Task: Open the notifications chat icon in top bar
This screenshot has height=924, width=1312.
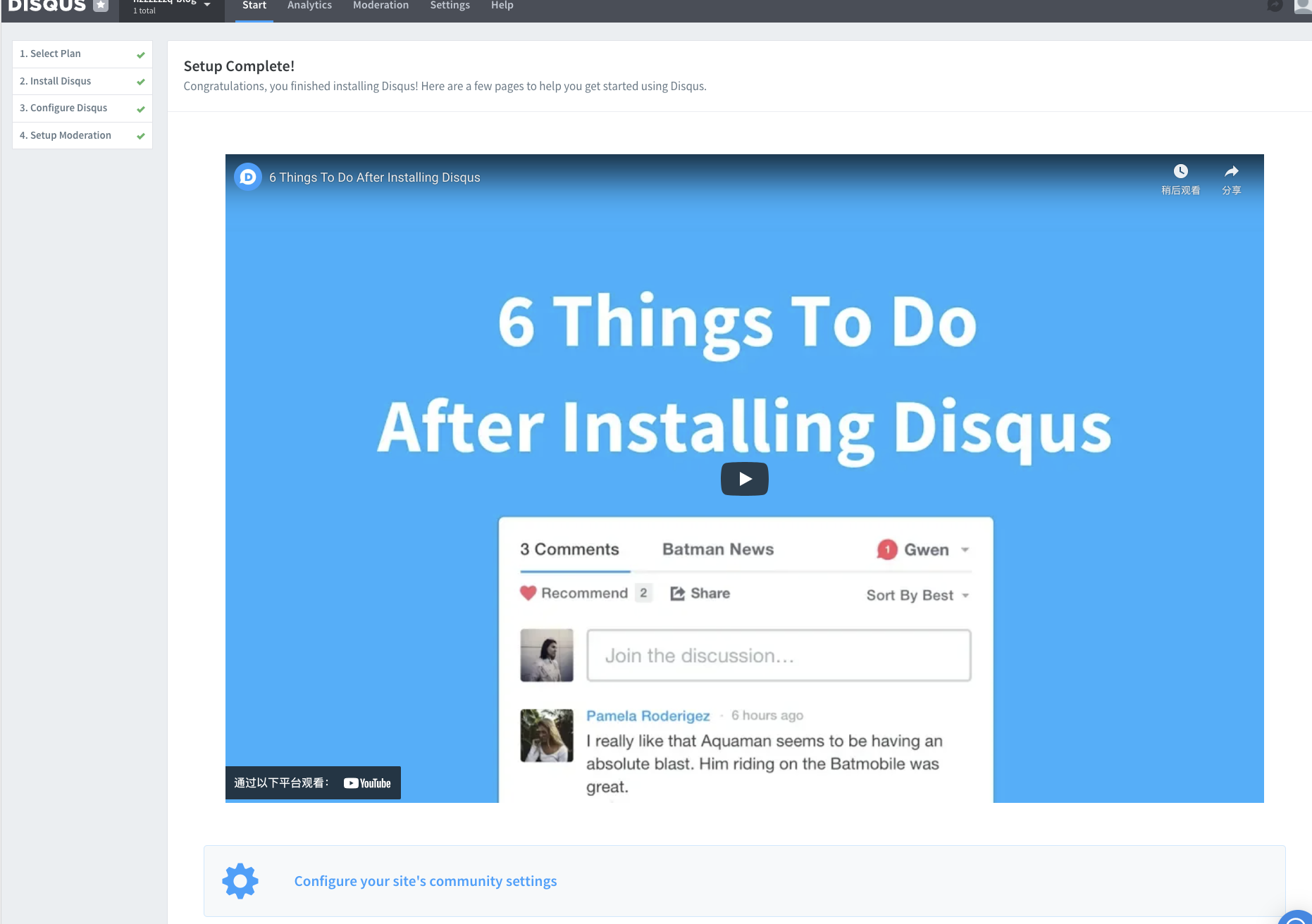Action: click(x=1274, y=6)
